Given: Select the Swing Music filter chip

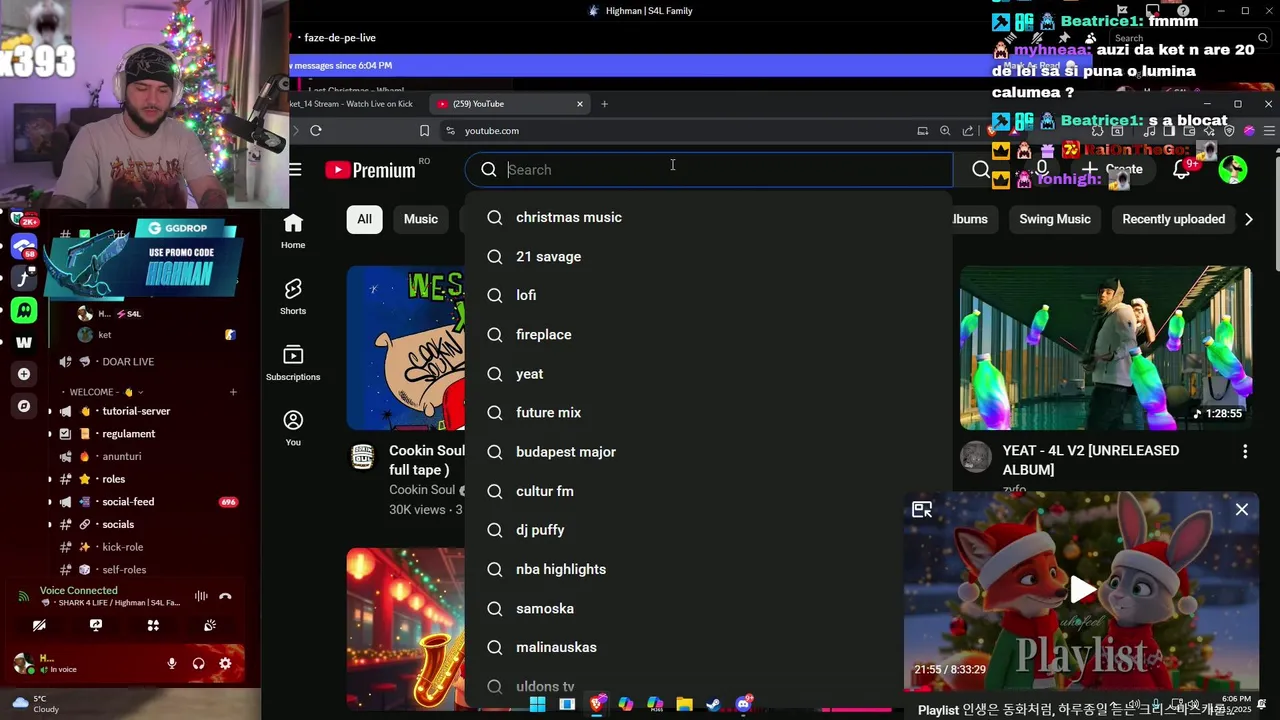Looking at the screenshot, I should point(1055,219).
